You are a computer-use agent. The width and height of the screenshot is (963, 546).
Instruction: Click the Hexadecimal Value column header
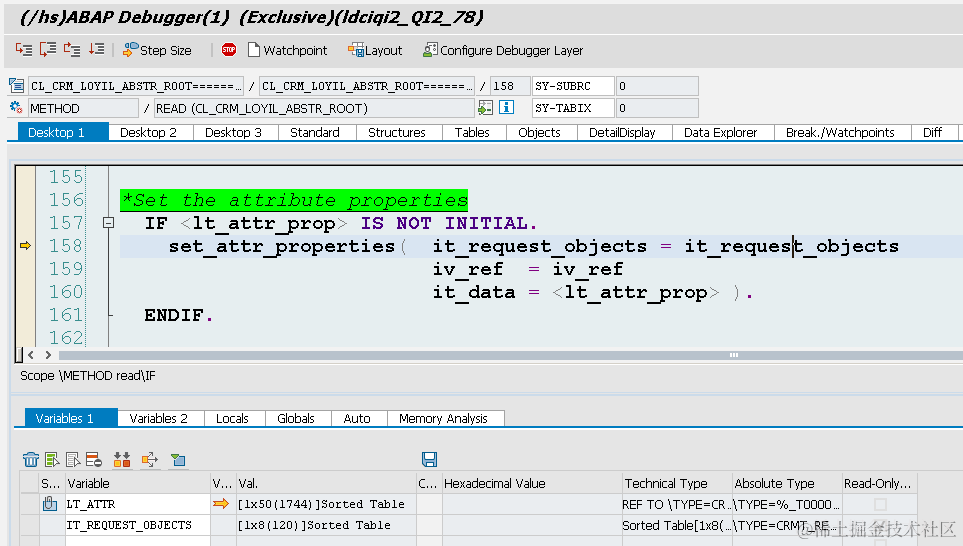point(532,483)
